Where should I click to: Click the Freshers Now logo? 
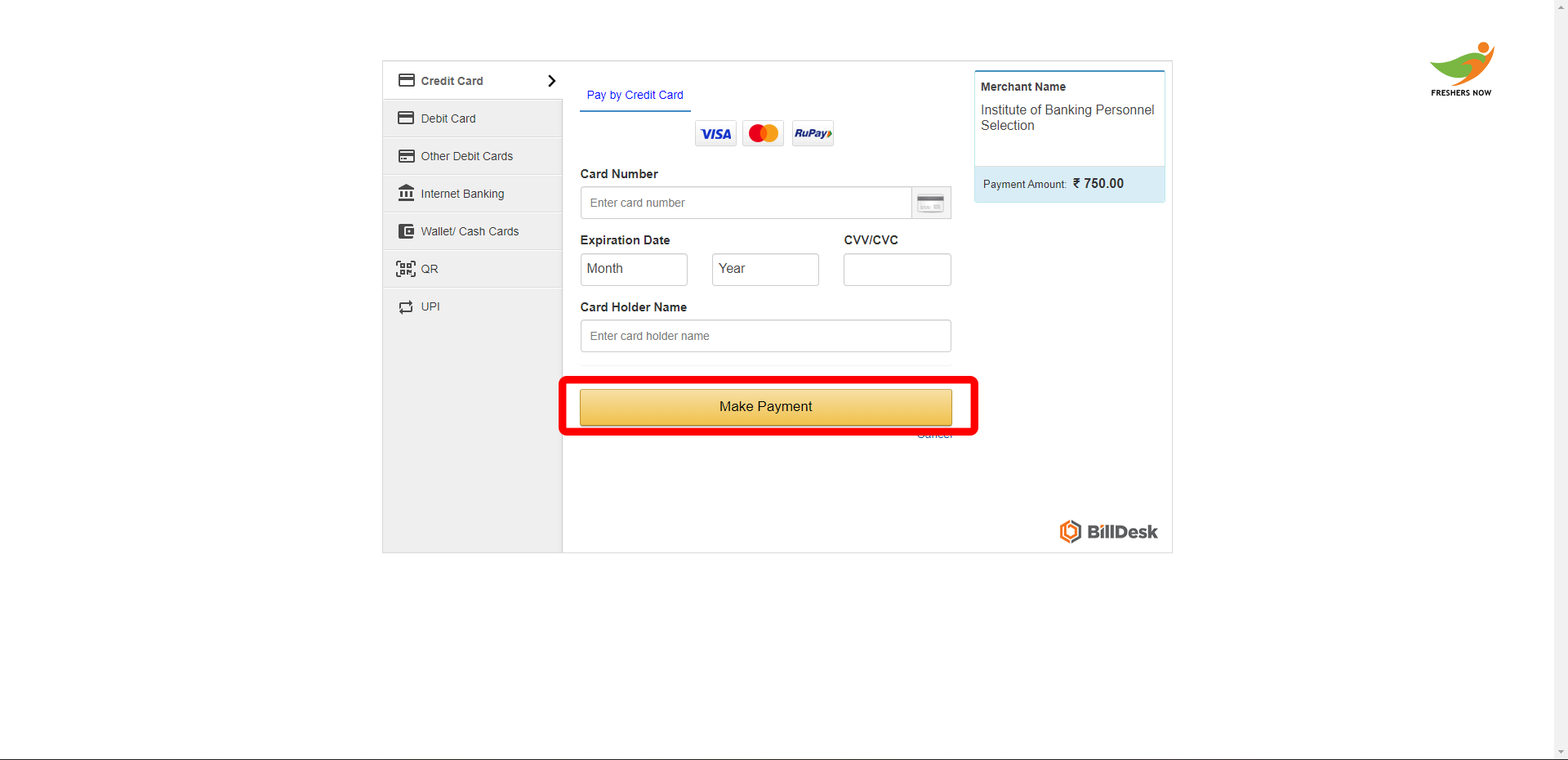(x=1461, y=69)
